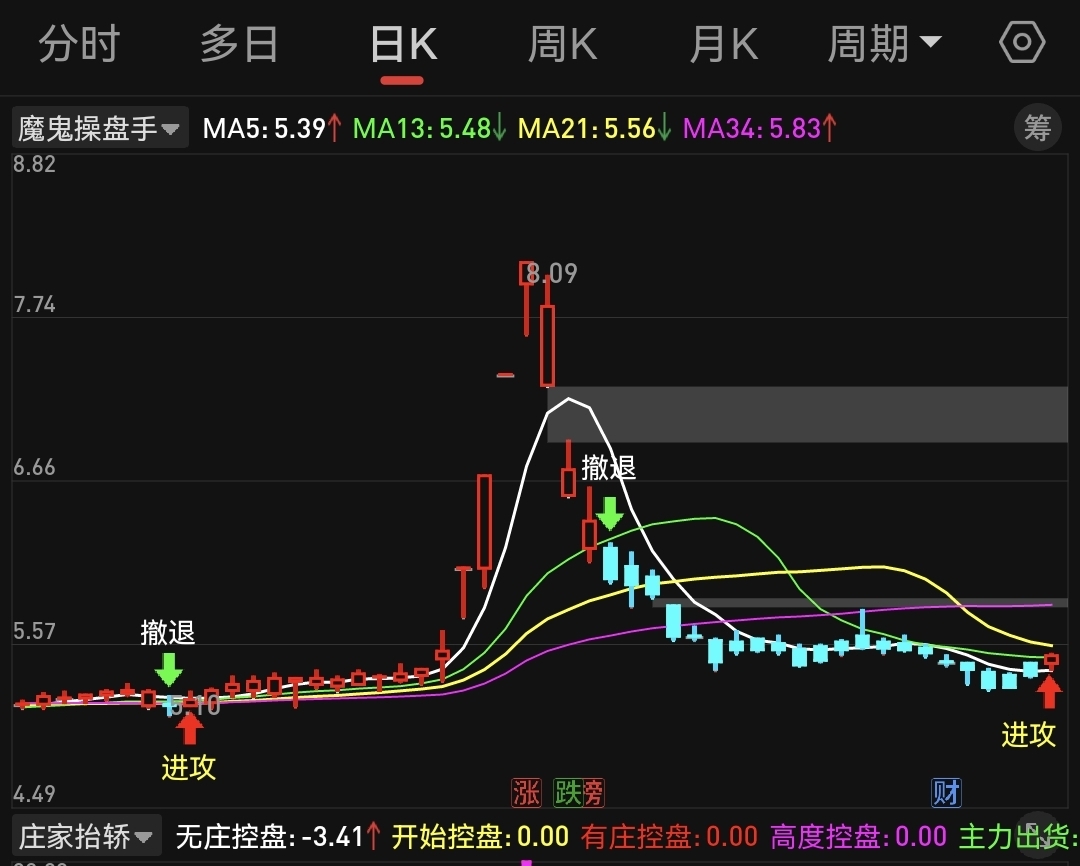Open the 魔鬼操盘手 indicator dropdown
The width and height of the screenshot is (1080, 866).
point(100,128)
